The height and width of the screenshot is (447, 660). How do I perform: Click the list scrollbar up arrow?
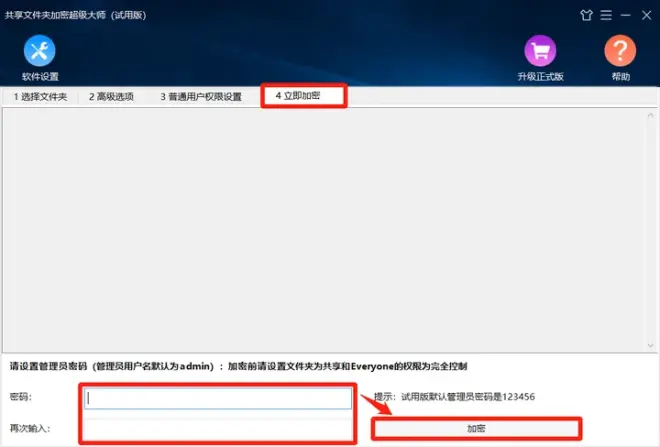point(651,115)
